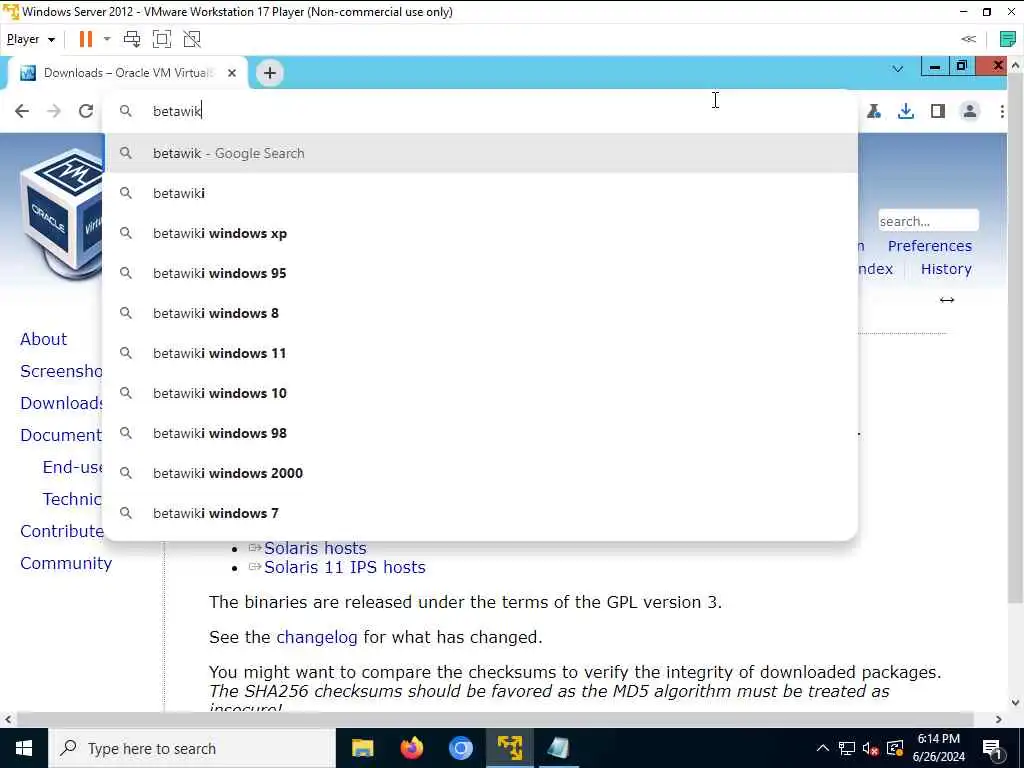Select the 'betawik - Google Search' suggestion
1024x768 pixels.
480,153
